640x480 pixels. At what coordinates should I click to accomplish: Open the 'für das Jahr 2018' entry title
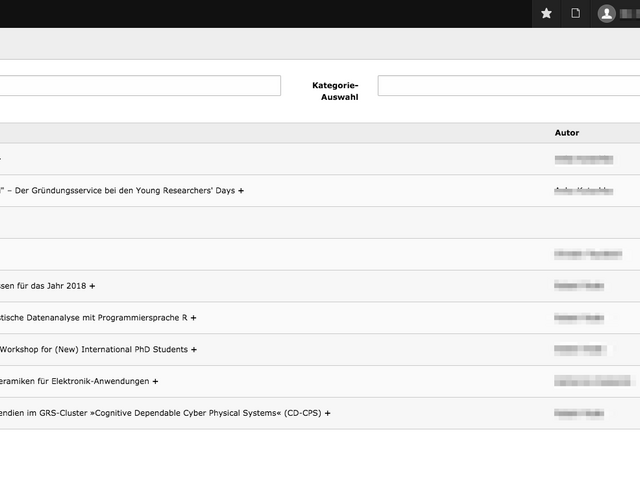coord(42,286)
